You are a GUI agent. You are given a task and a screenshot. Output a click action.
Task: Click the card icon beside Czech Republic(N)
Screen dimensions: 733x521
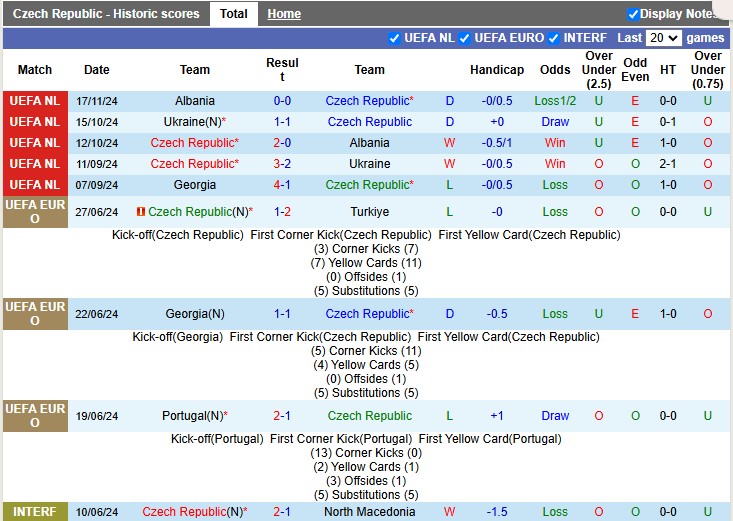pyautogui.click(x=141, y=212)
